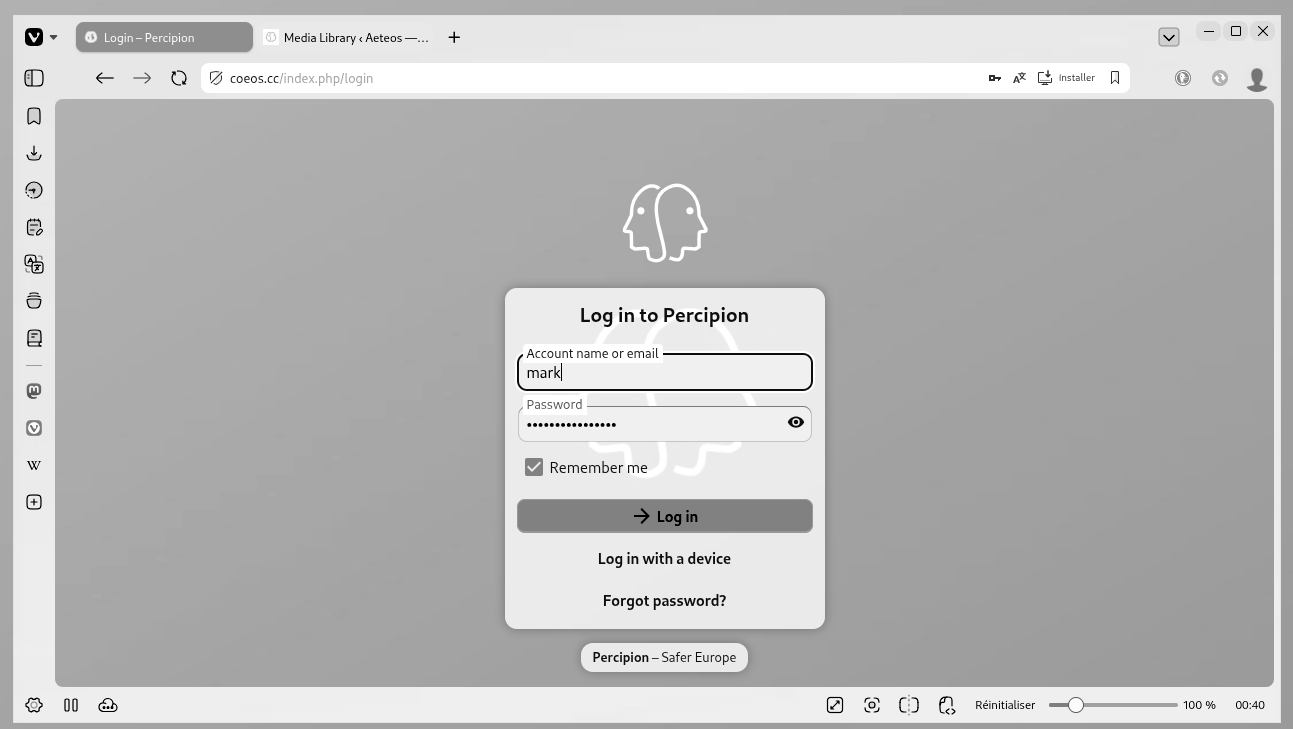
Task: Add a new web panel
Action: click(34, 502)
